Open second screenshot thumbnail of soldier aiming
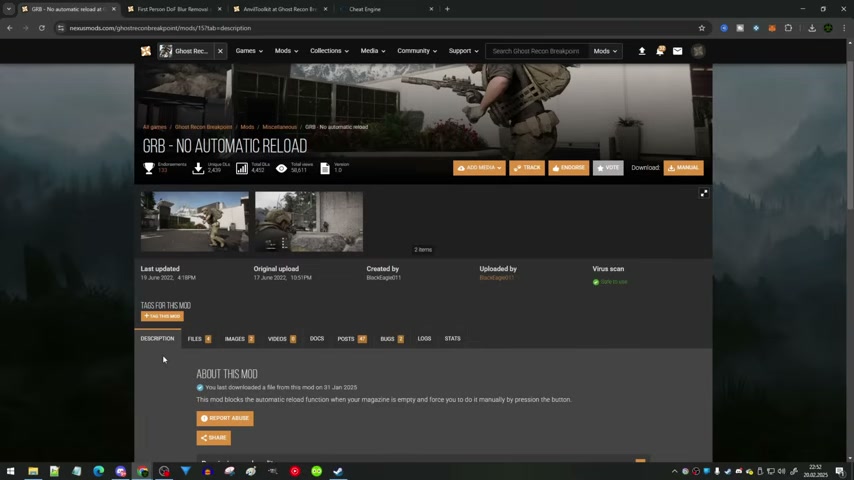Screen dimensions: 854x480 pos(309,222)
